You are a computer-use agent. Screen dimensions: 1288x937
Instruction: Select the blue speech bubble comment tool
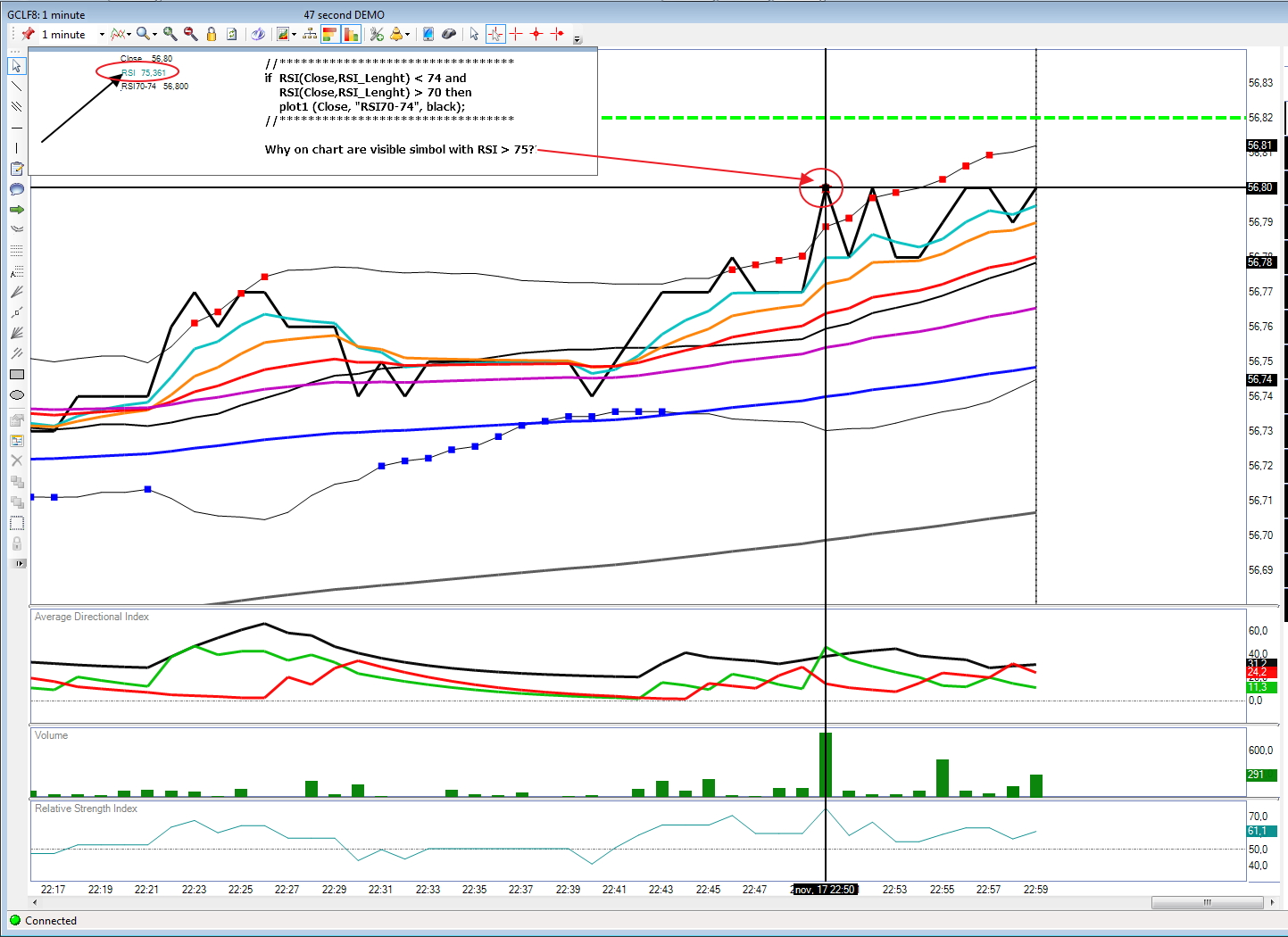[x=16, y=189]
